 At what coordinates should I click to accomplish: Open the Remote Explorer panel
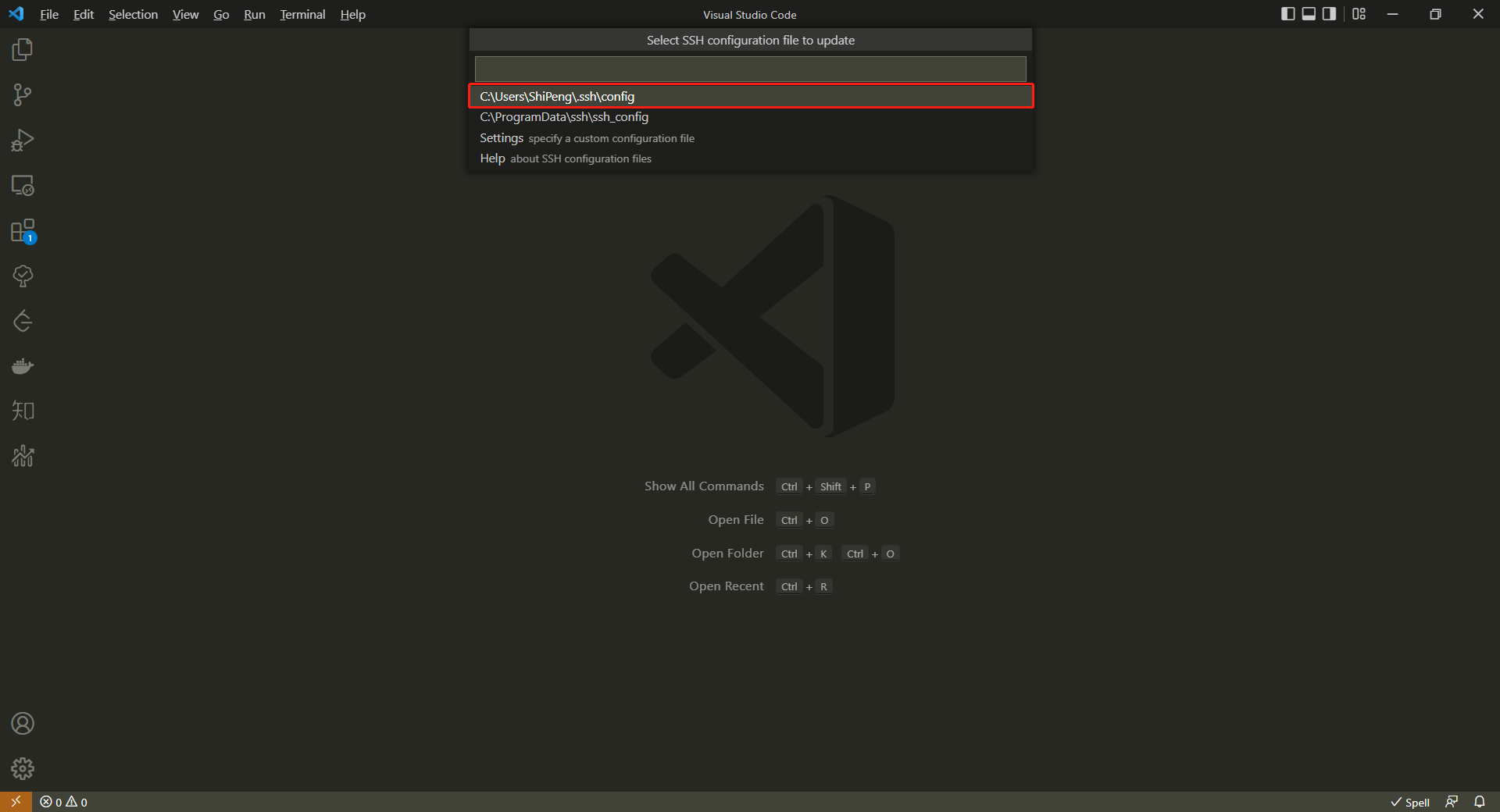pyautogui.click(x=23, y=186)
